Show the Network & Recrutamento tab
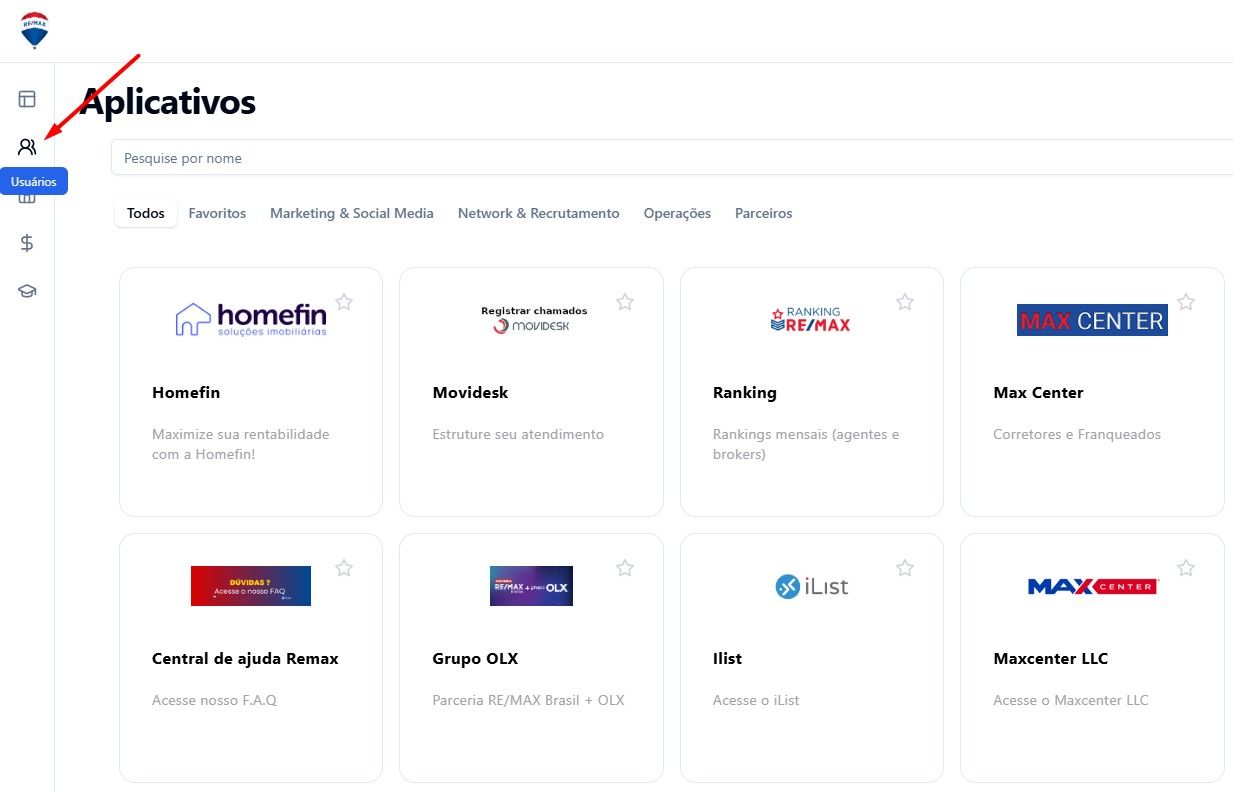Viewport: 1233px width, 792px height. click(539, 213)
